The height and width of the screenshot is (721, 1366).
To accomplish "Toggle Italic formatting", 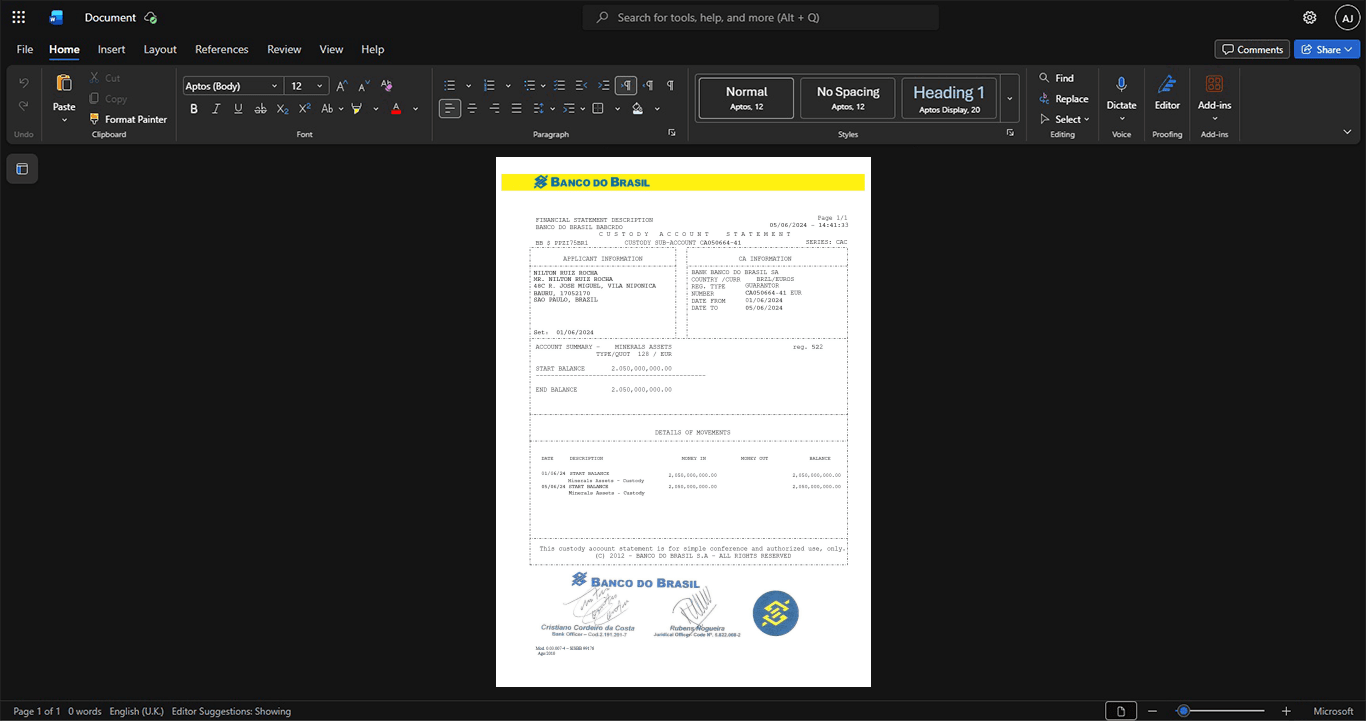I will (216, 108).
